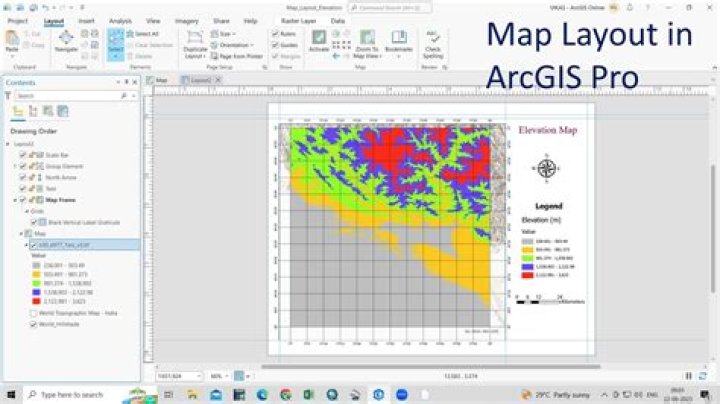This screenshot has width=720, height=404.
Task: Enable World Topographic Map layer checkbox
Action: click(34, 313)
